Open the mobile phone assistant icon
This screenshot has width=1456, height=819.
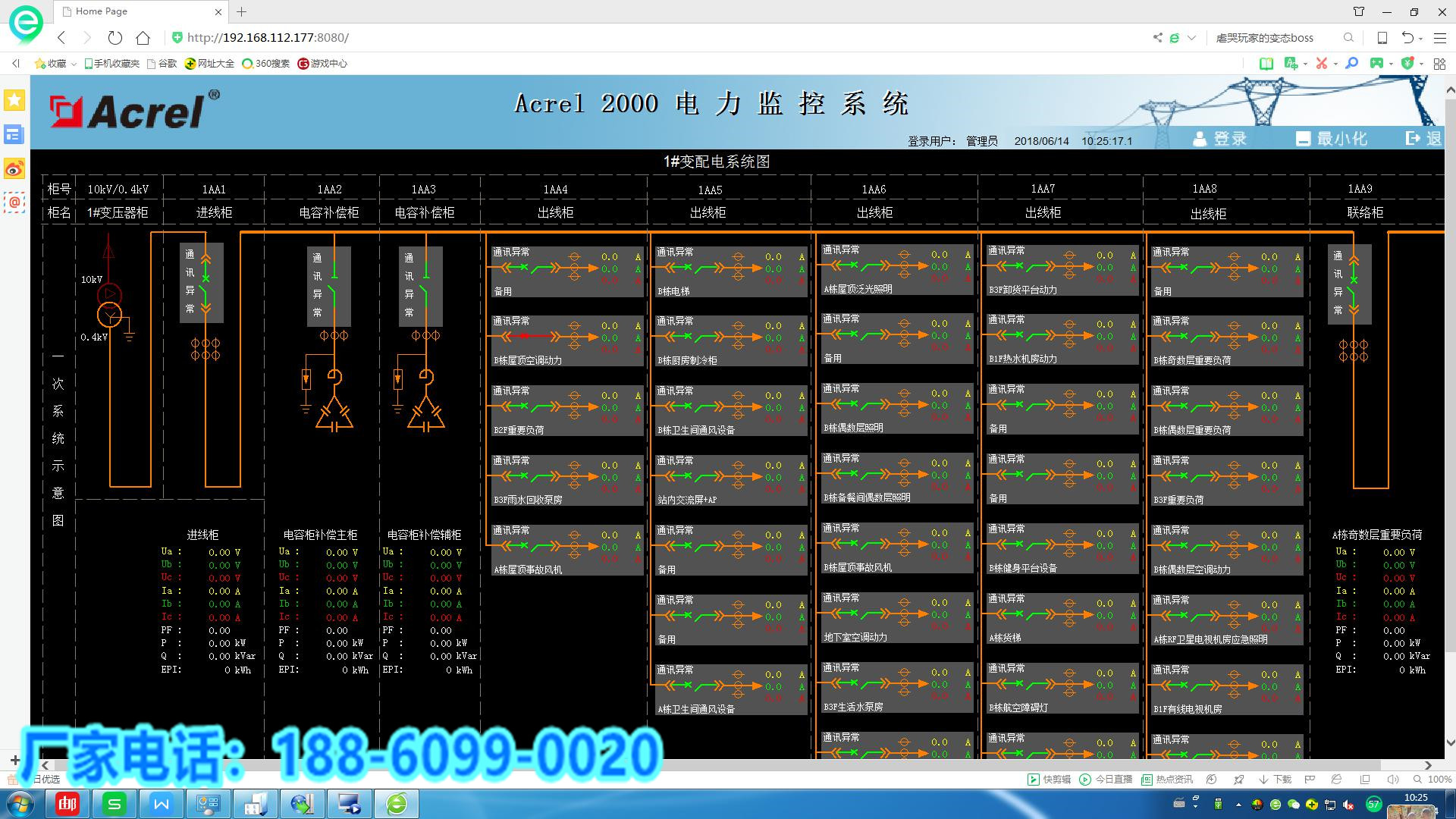point(1382,37)
